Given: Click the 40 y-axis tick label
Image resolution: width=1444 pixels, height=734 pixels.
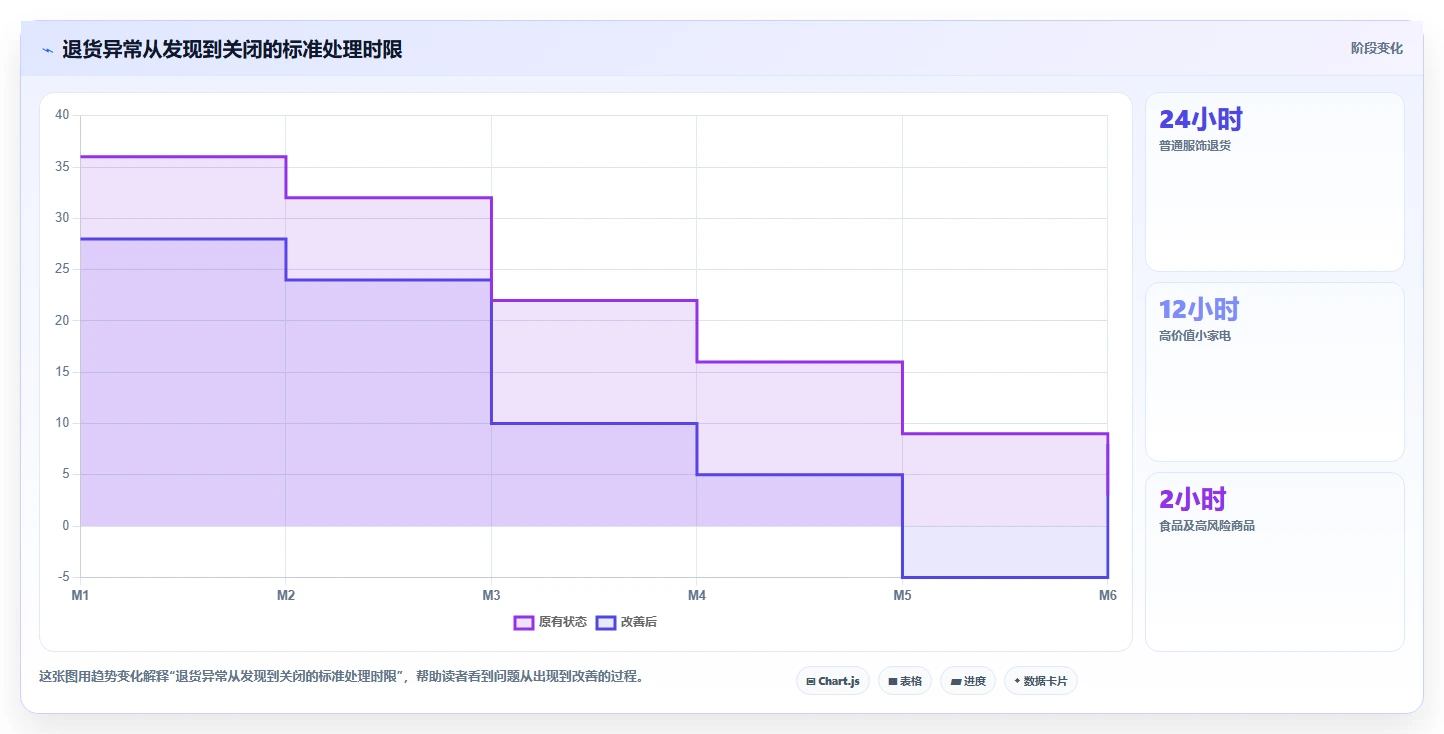Looking at the screenshot, I should click(x=62, y=115).
